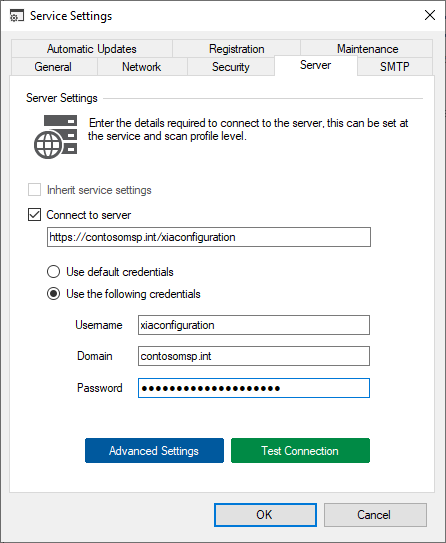446x543 pixels.
Task: Go to the Maintenance tab
Action: (367, 48)
